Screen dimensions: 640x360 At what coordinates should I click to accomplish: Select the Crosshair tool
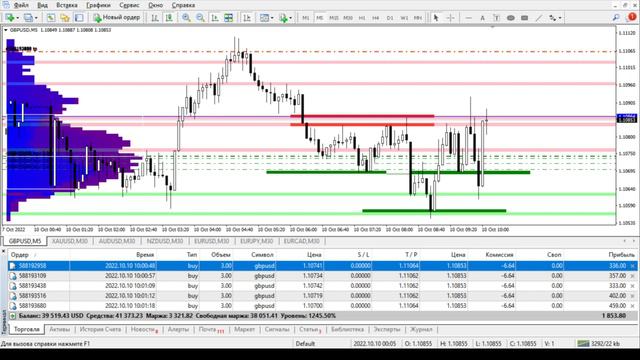coord(450,18)
